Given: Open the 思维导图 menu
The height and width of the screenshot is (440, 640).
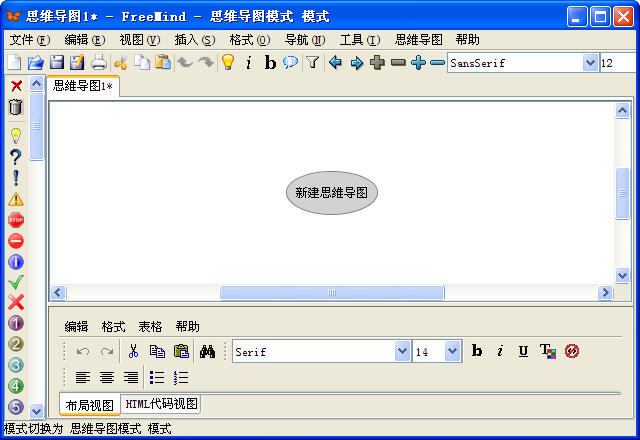Looking at the screenshot, I should pyautogui.click(x=418, y=40).
